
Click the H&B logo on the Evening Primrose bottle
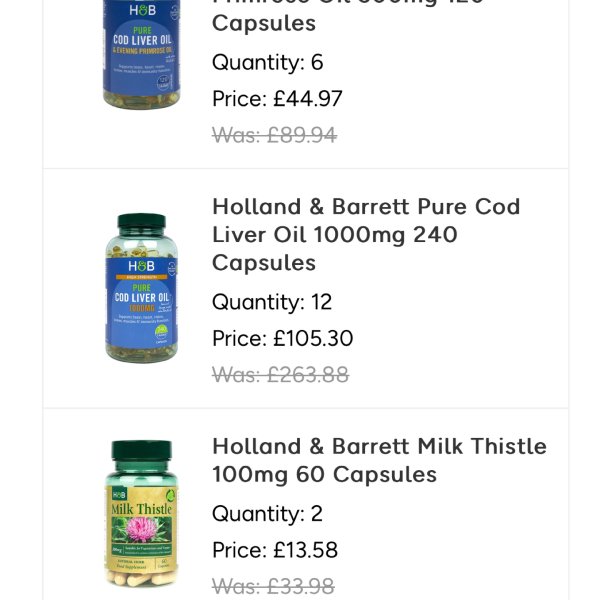click(141, 8)
